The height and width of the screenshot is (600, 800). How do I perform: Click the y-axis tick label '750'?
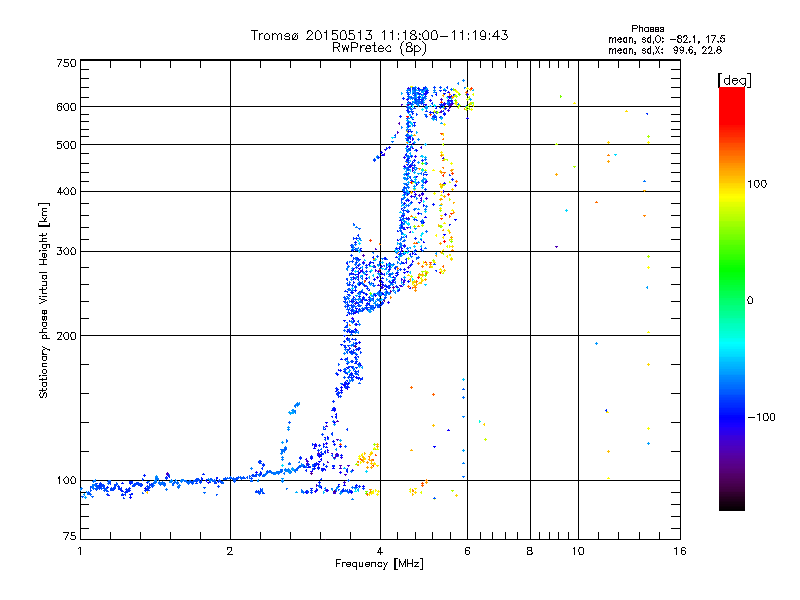(66, 63)
